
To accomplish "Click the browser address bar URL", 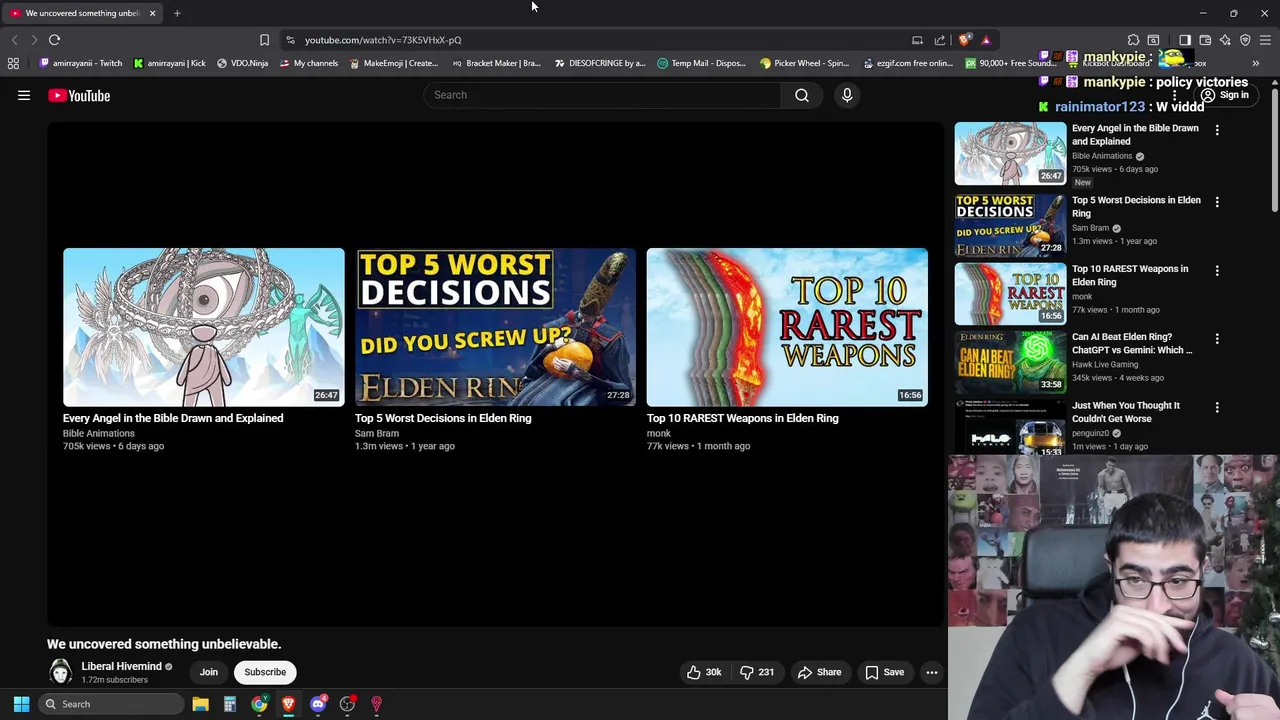I will (x=383, y=40).
